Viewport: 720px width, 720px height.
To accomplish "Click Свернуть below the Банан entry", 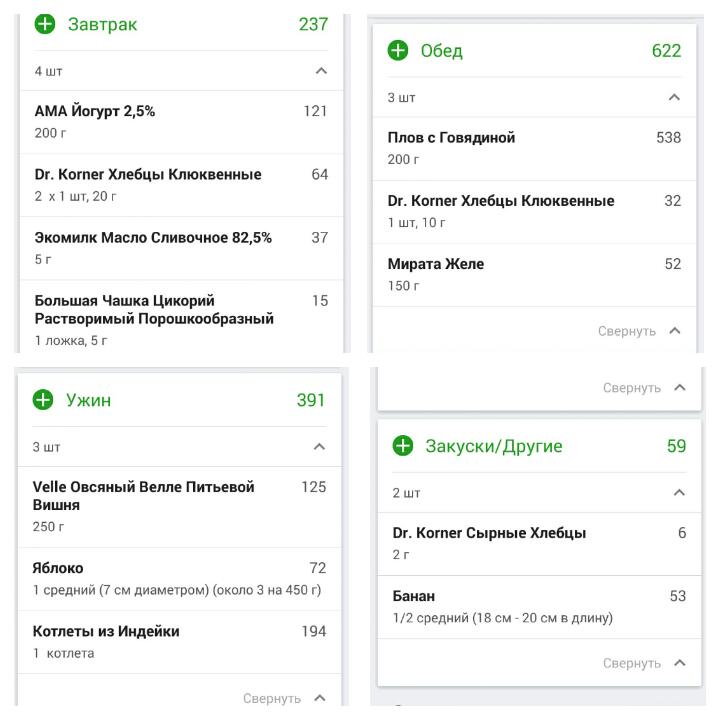I will tap(644, 663).
